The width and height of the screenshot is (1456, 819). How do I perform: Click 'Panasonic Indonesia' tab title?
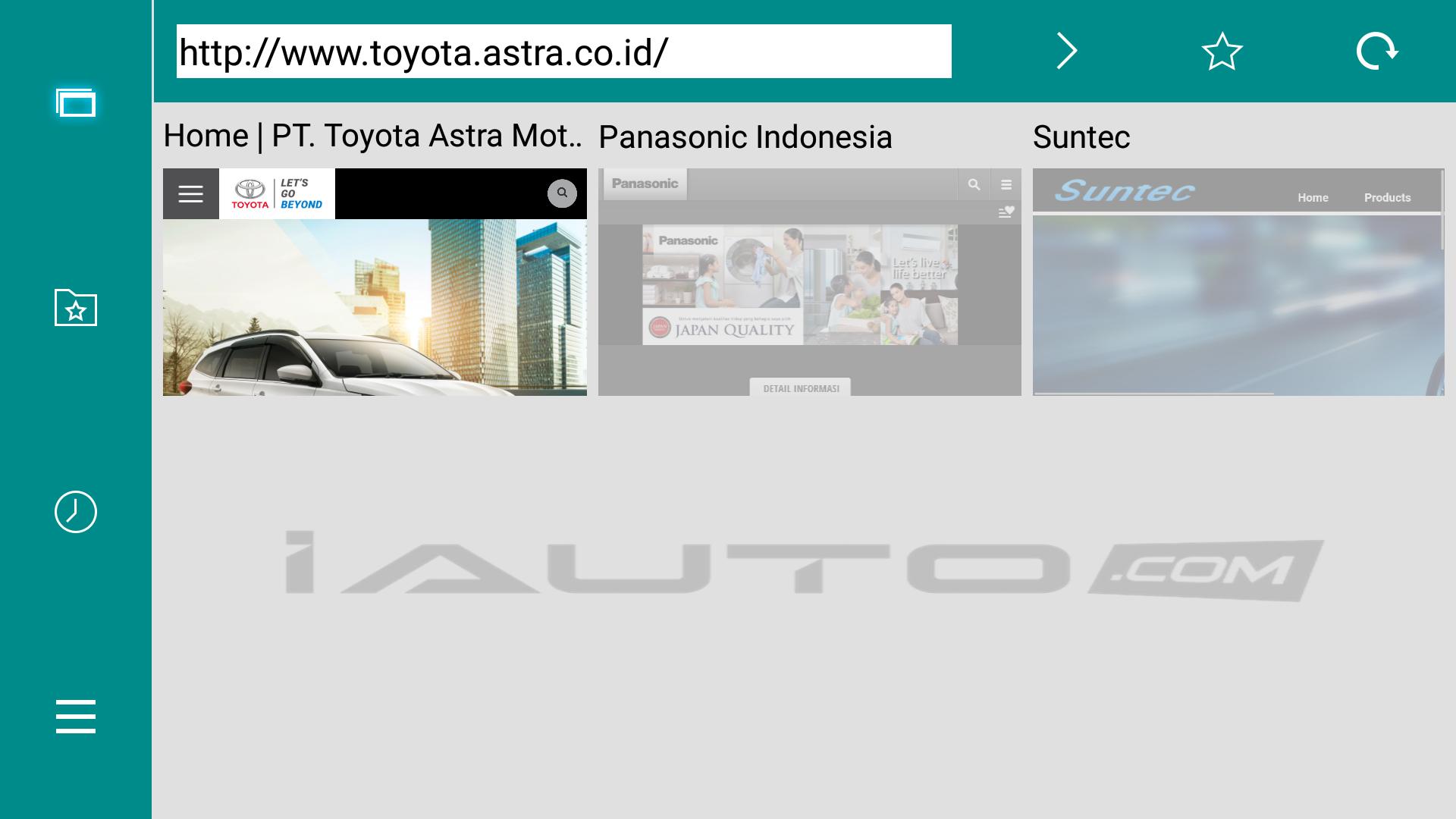745,137
